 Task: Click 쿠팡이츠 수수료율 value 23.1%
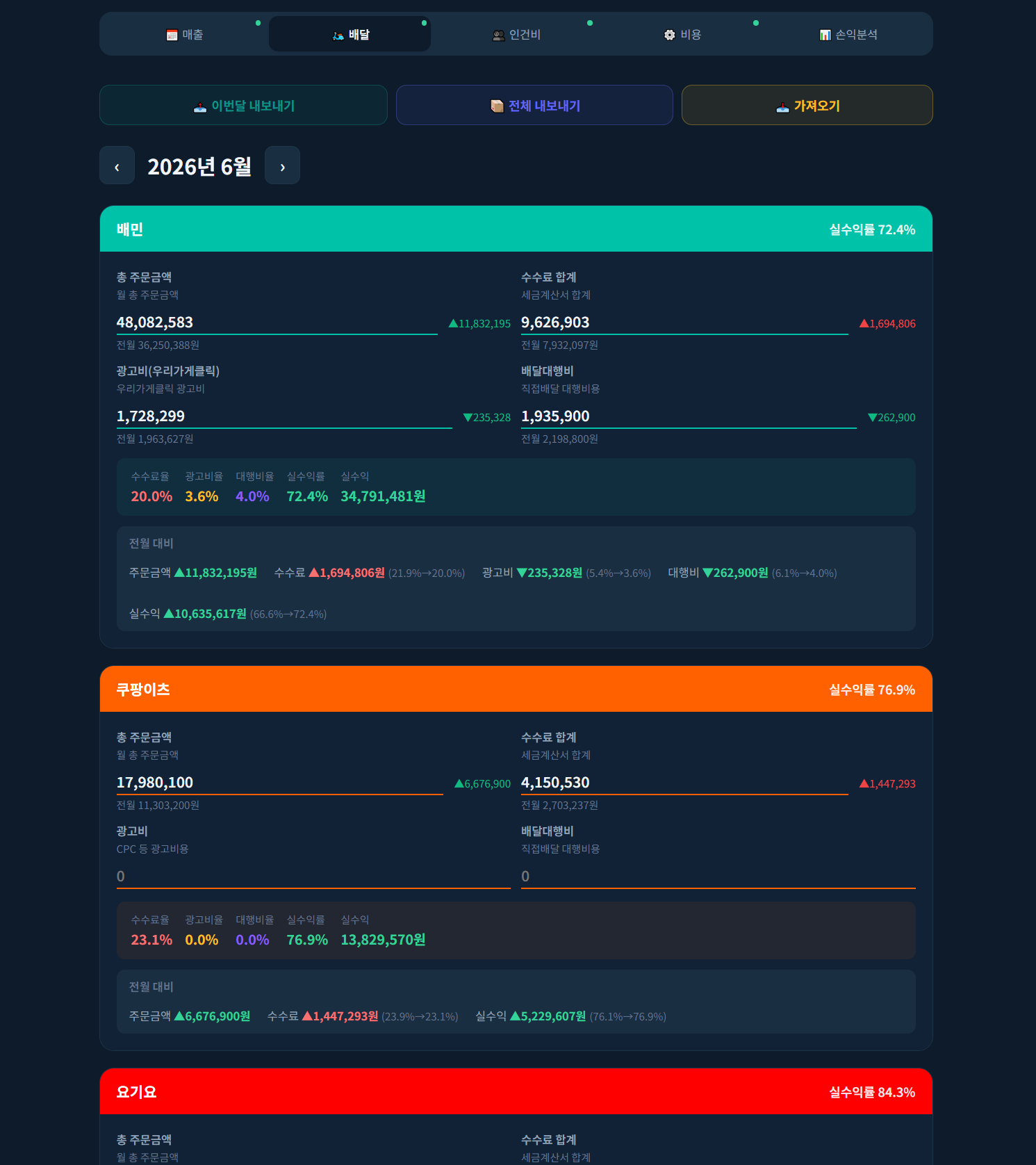coord(151,940)
